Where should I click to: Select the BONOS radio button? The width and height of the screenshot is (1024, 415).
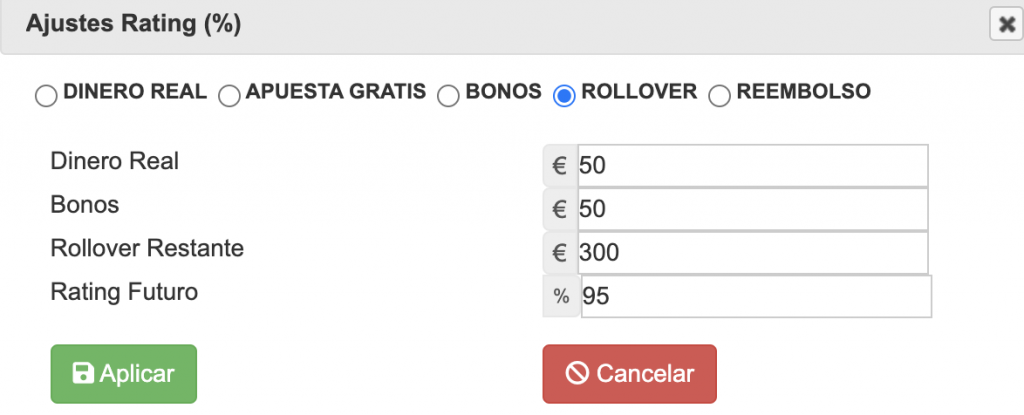tap(448, 97)
